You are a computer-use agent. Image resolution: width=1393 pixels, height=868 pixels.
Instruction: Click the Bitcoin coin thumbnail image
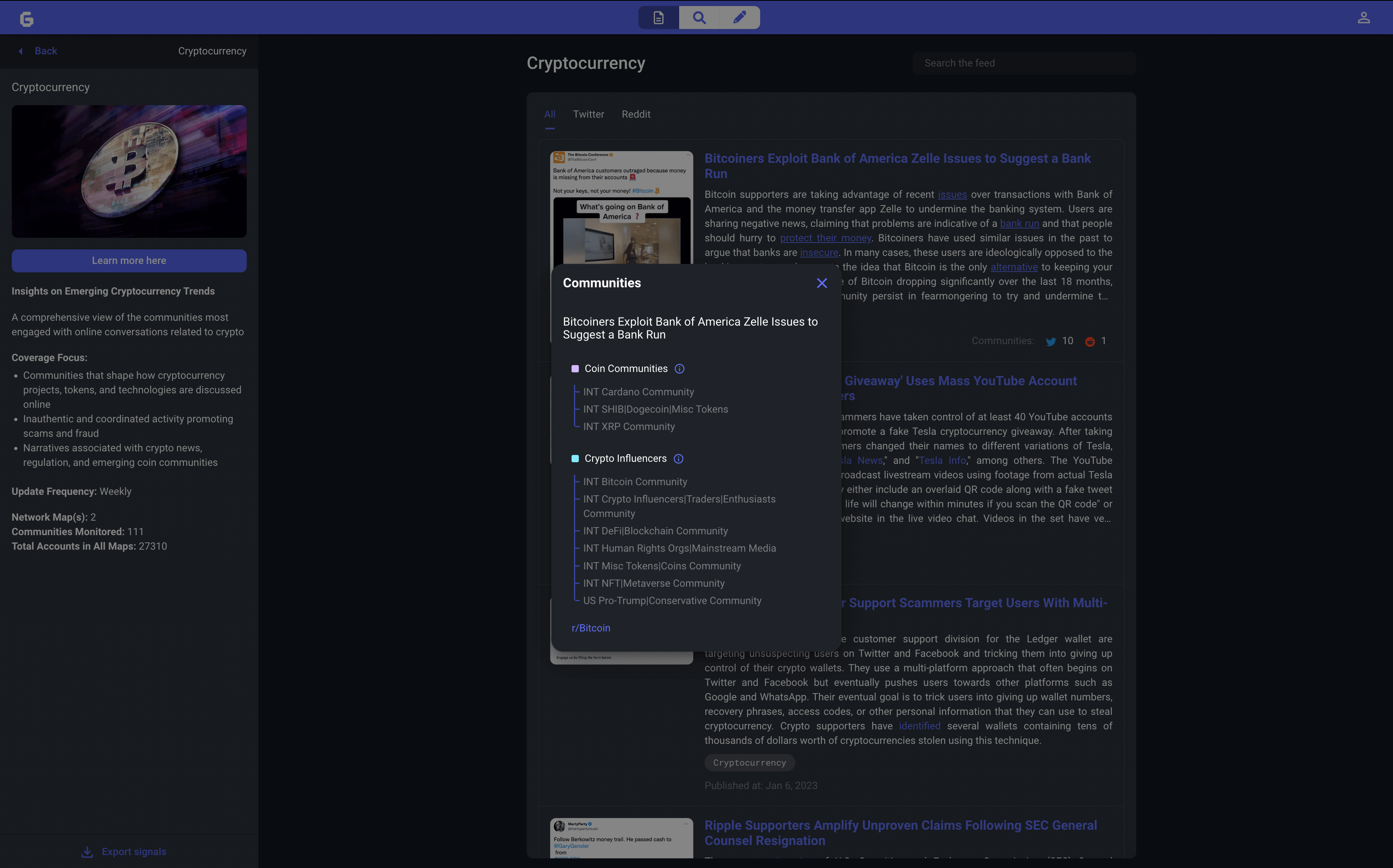(129, 171)
